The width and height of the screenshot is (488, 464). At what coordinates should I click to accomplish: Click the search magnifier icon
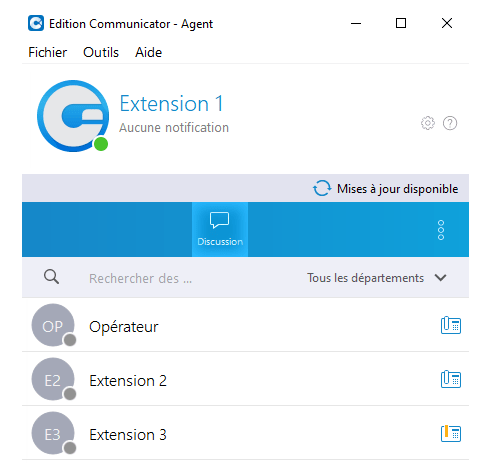pos(51,277)
